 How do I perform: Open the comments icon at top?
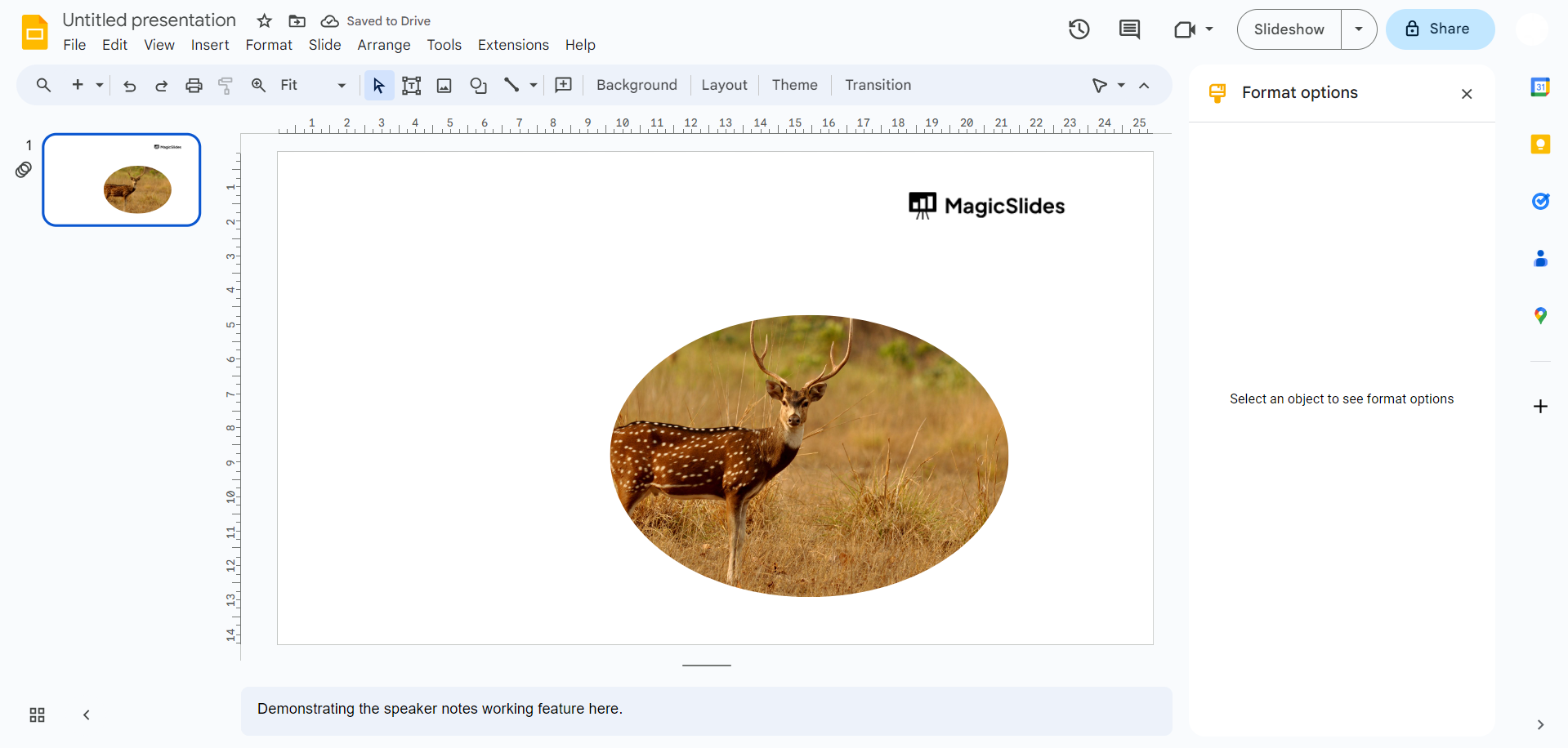[x=1129, y=29]
